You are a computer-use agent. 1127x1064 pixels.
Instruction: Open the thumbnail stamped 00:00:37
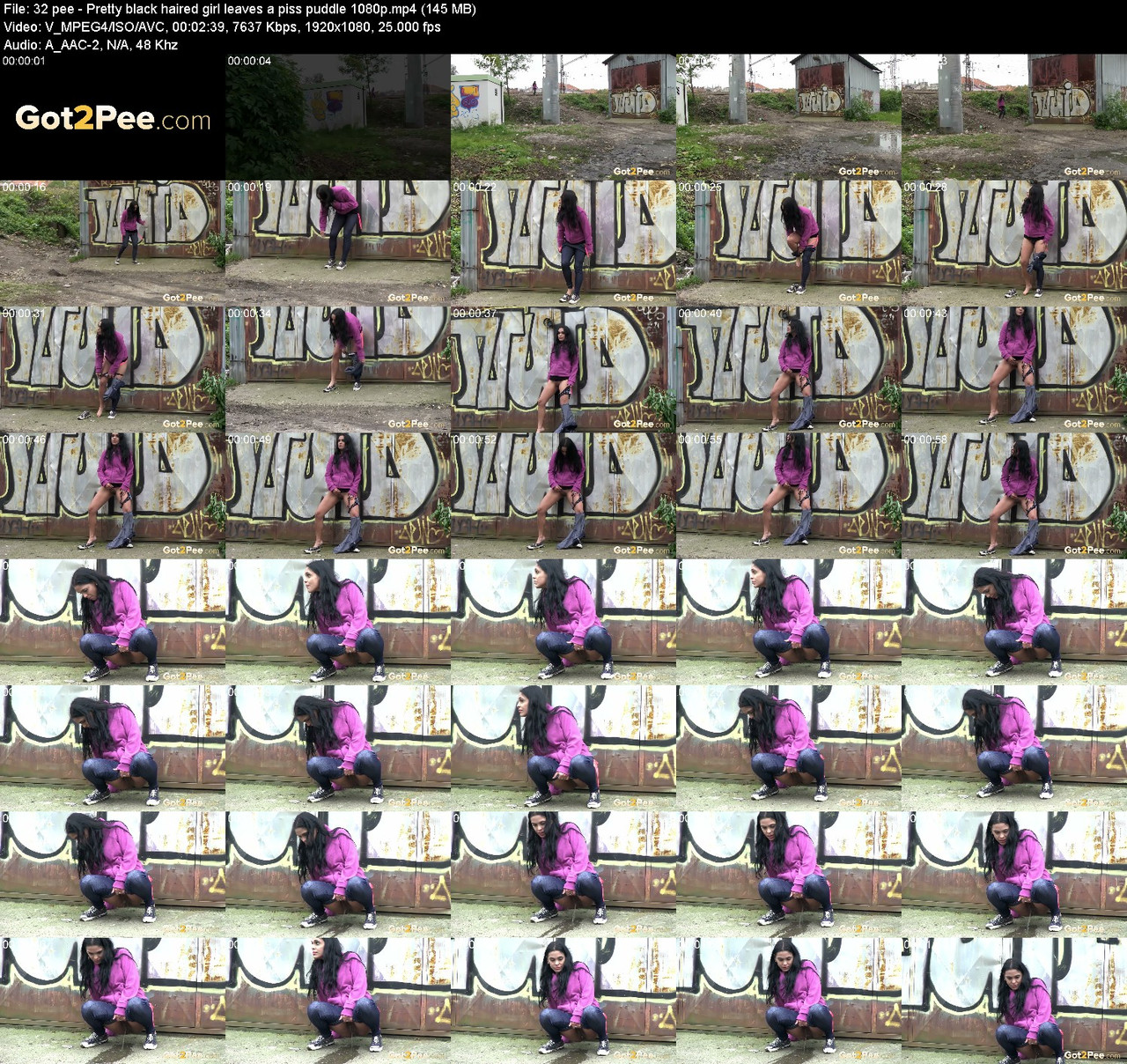563,369
